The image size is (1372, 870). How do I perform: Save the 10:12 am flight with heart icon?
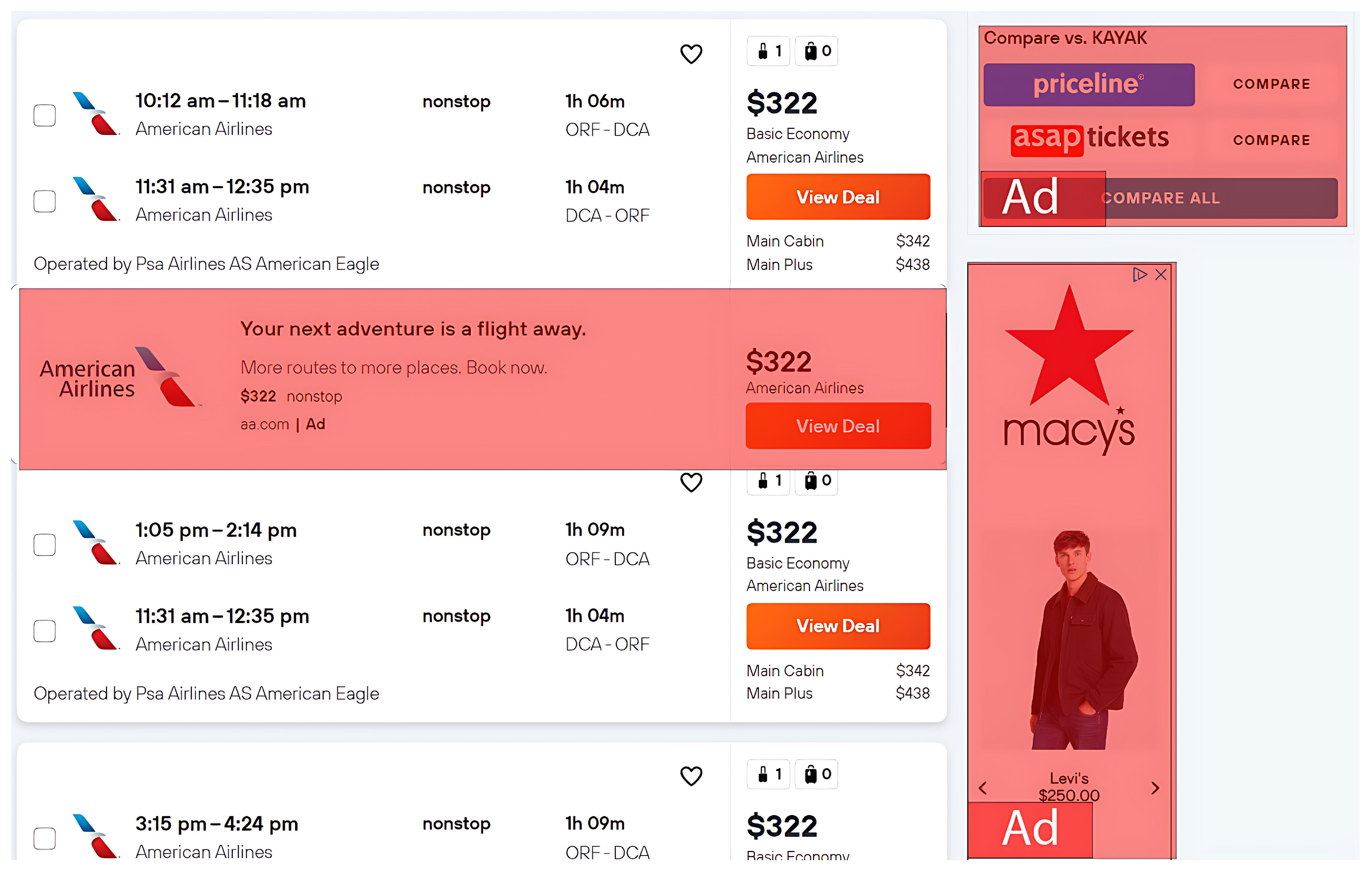(x=691, y=54)
